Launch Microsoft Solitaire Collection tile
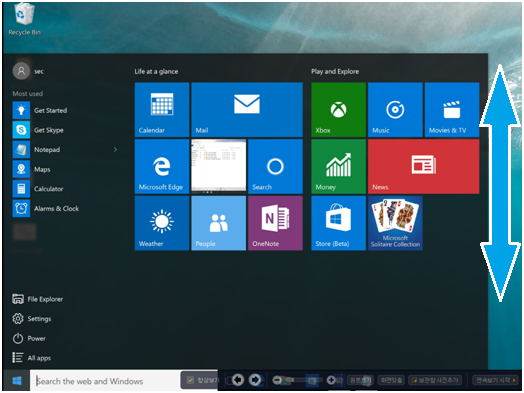This screenshot has height=393, width=524. tap(395, 223)
